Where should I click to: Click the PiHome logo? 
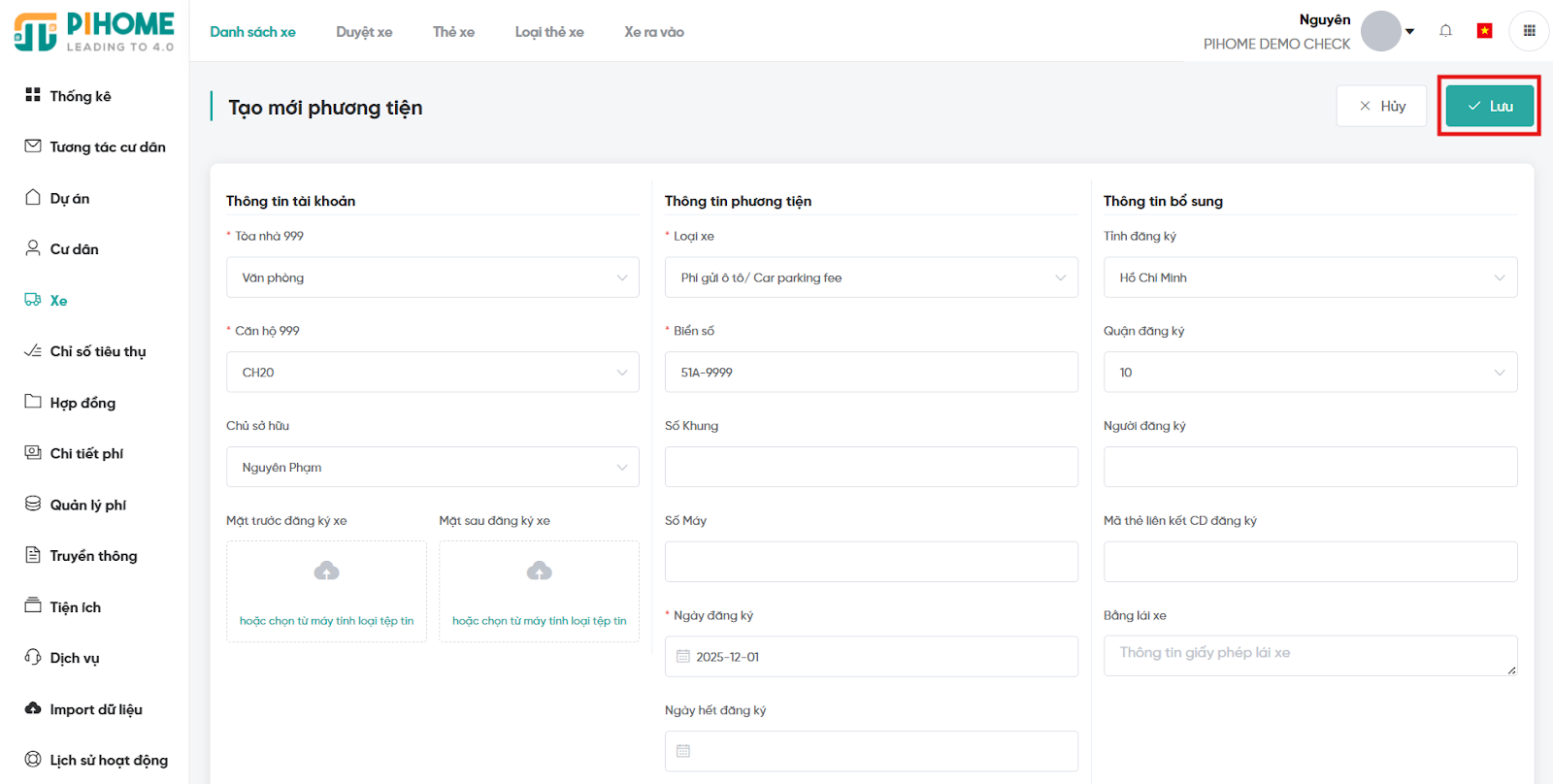click(x=94, y=32)
